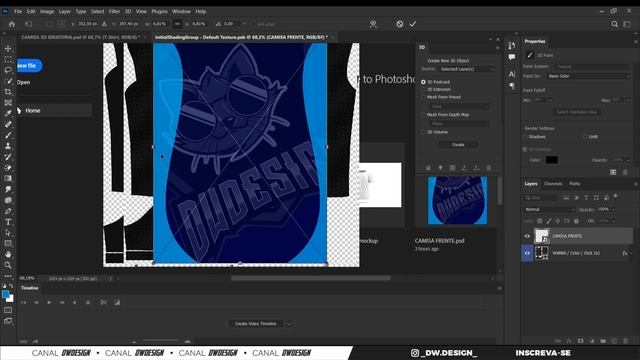Select the 3D Extrusion radio button

(x=423, y=89)
